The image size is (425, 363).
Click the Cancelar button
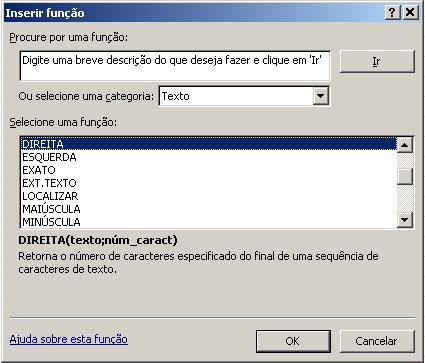[377, 341]
